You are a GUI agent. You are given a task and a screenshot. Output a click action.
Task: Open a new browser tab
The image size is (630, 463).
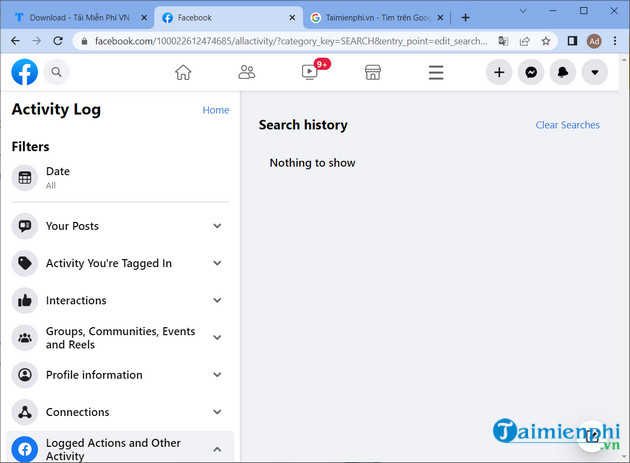point(465,18)
